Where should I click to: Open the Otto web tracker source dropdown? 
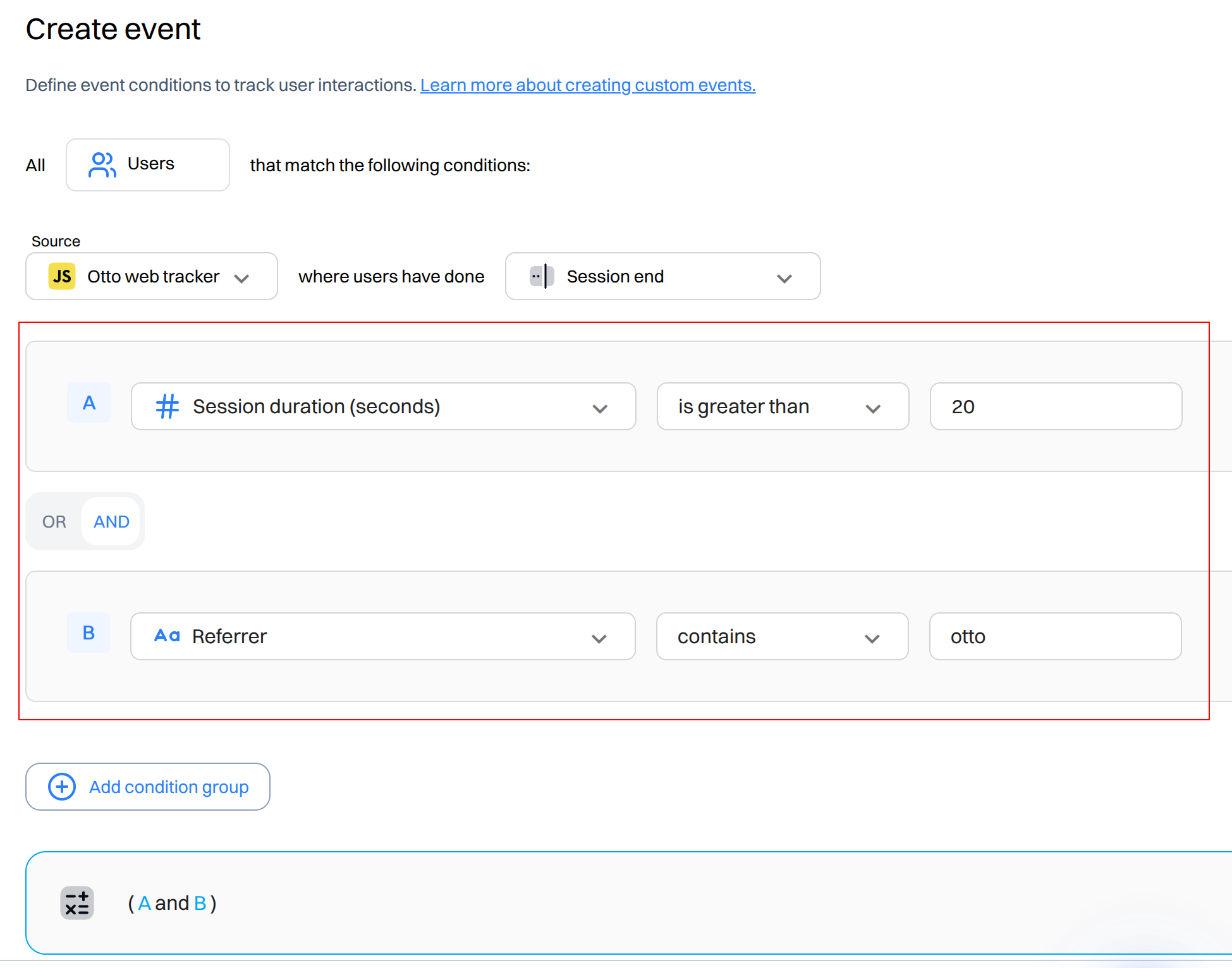152,276
